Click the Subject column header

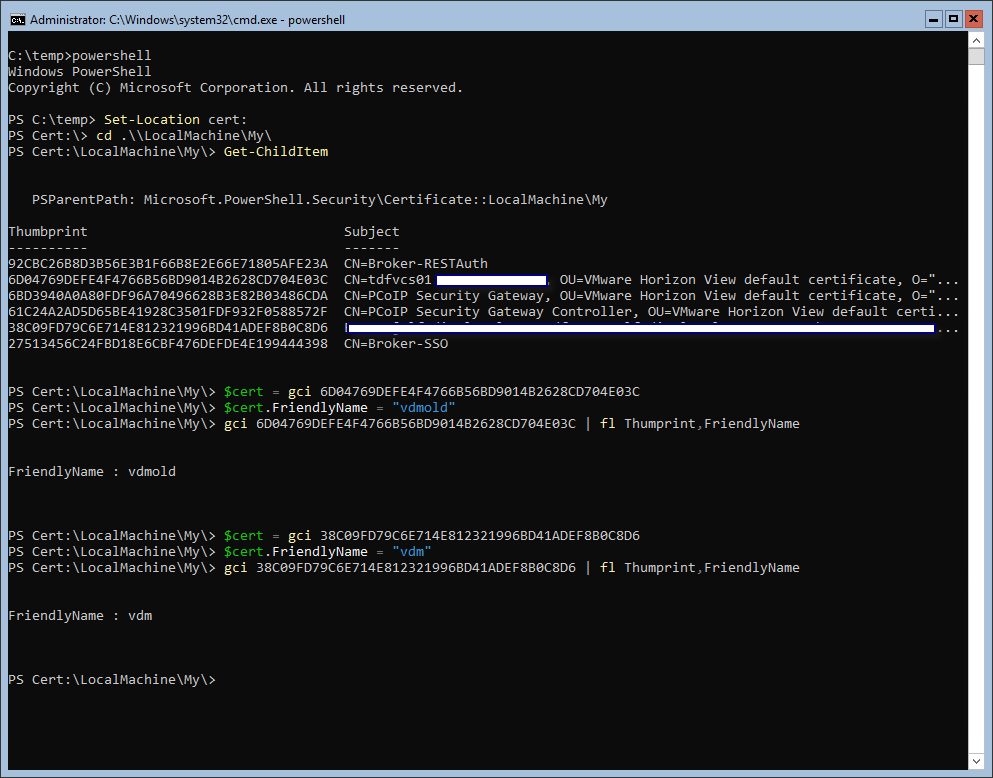(372, 232)
